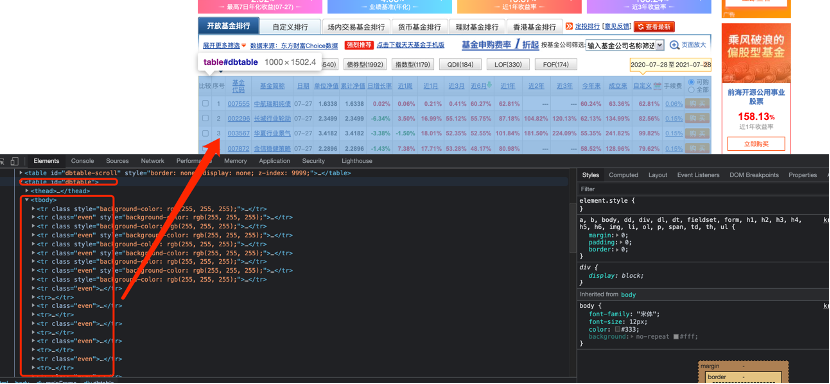Click the 查看最新 refresh button

pos(654,26)
